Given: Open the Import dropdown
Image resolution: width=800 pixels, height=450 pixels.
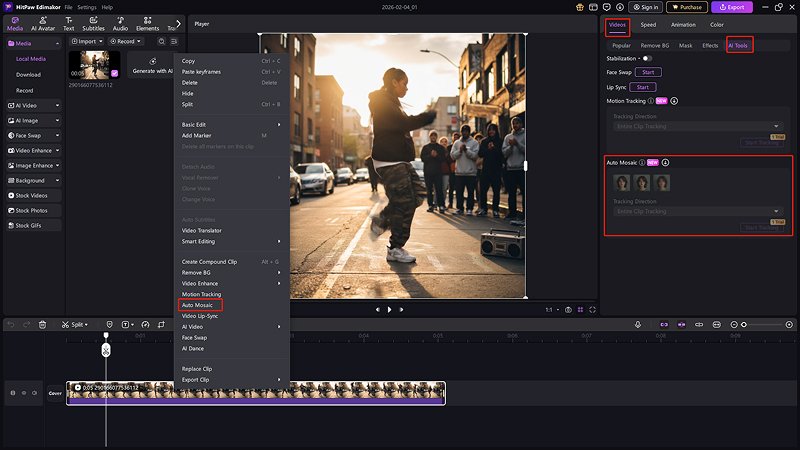Looking at the screenshot, I should click(87, 41).
